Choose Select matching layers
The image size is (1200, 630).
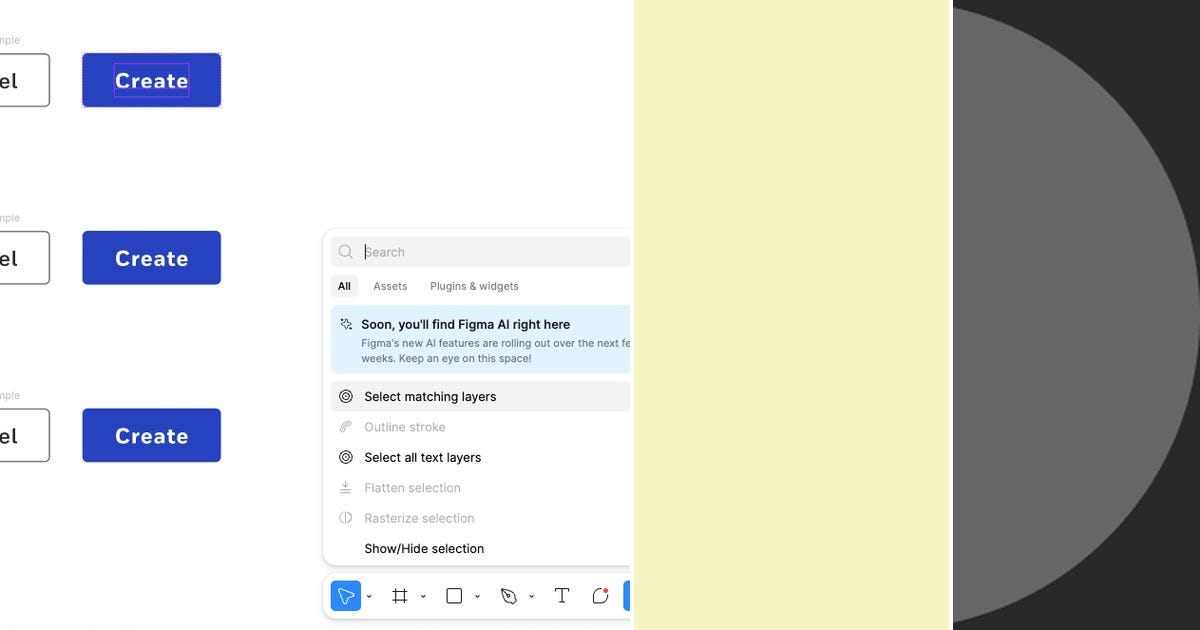(430, 396)
